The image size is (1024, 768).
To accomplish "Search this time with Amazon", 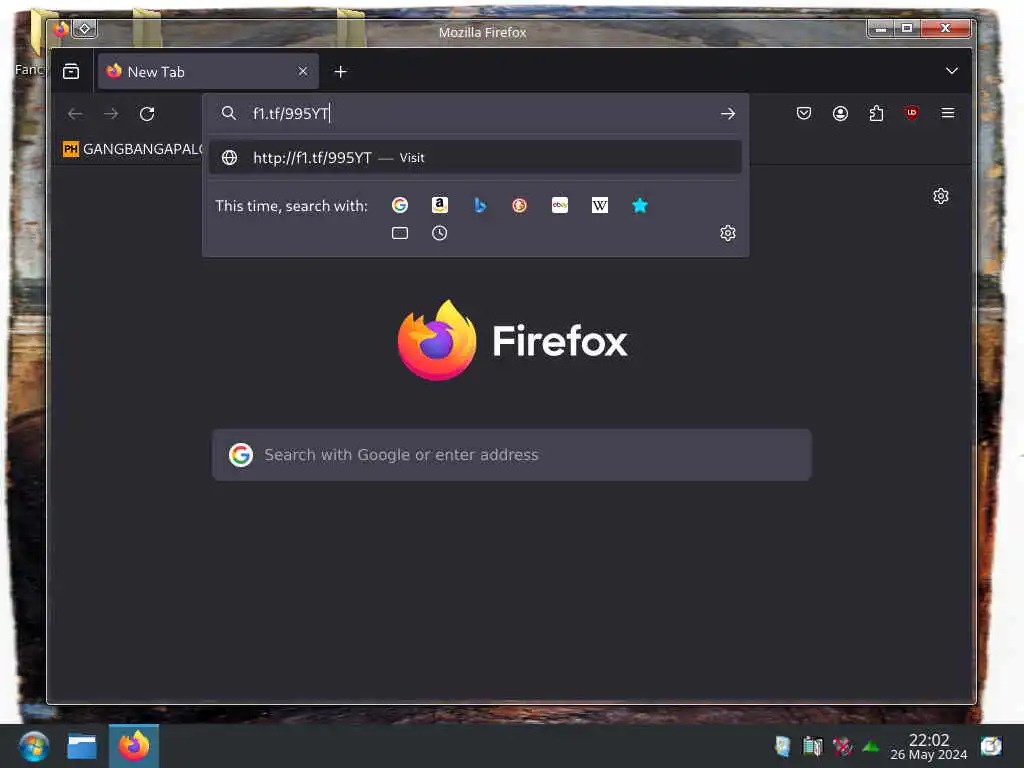I will pyautogui.click(x=440, y=205).
